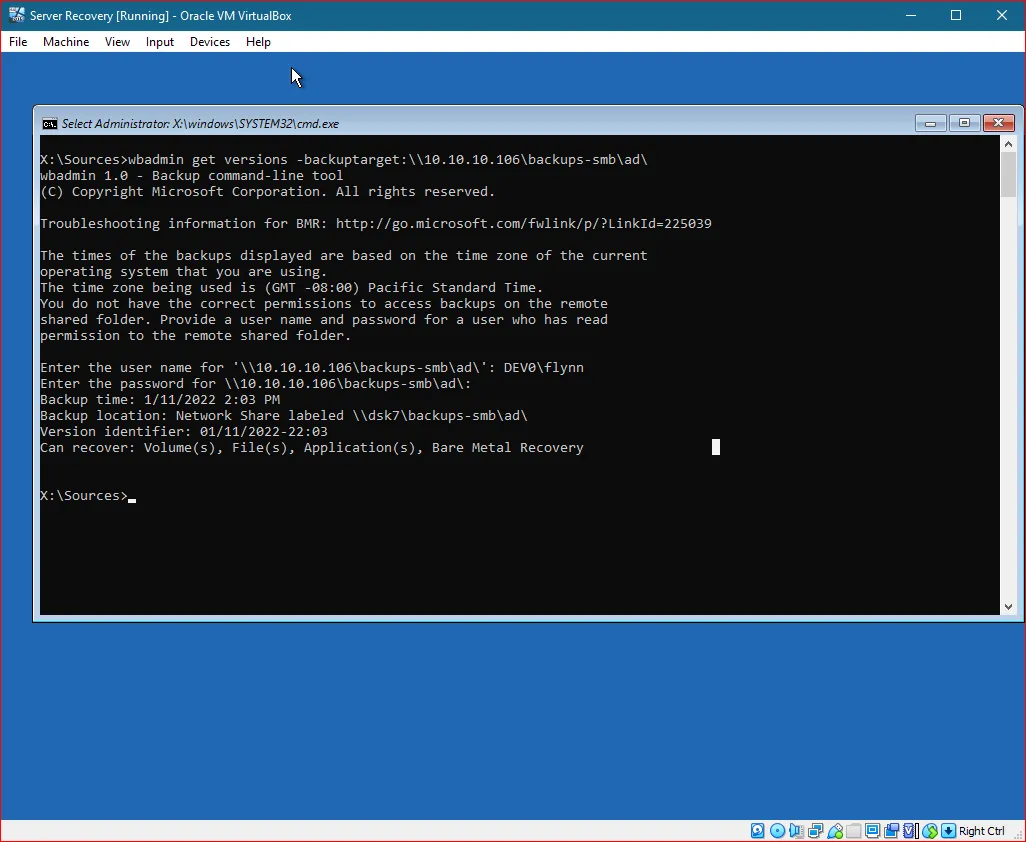1026x842 pixels.
Task: Click the network adapters status icon
Action: tap(815, 830)
